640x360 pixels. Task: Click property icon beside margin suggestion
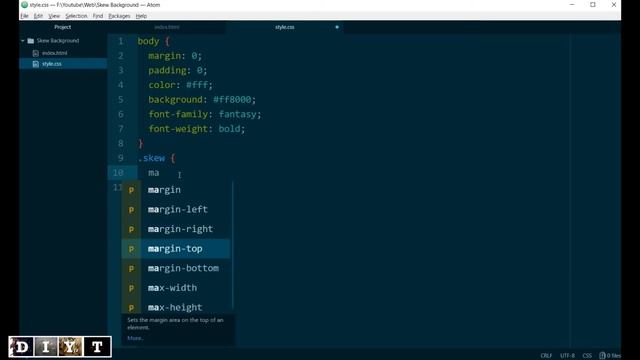[x=131, y=190]
